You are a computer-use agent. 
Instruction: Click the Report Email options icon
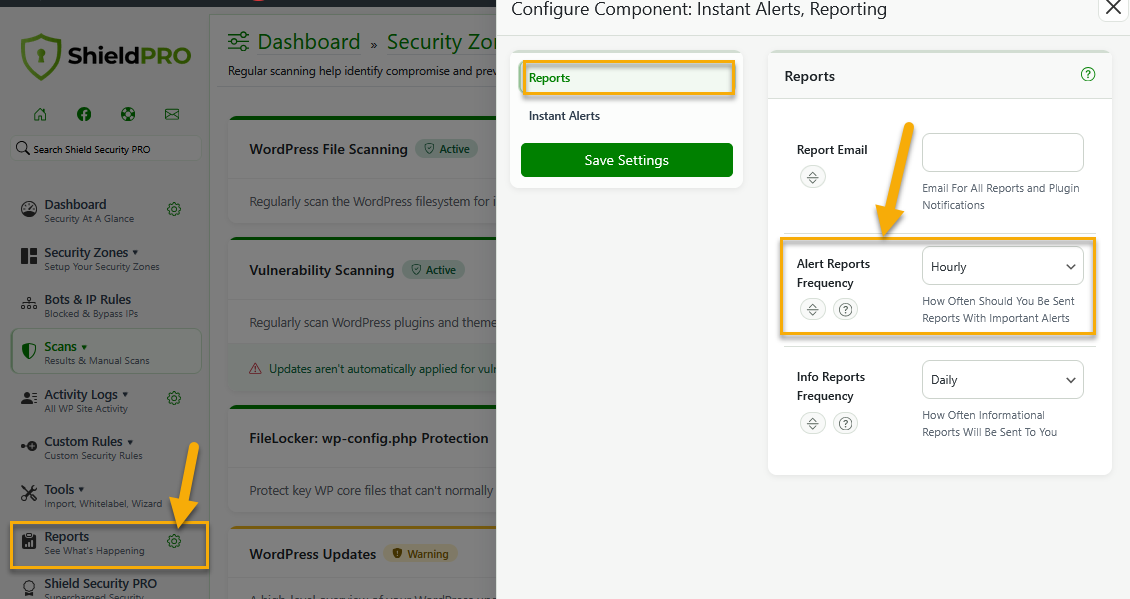click(813, 177)
